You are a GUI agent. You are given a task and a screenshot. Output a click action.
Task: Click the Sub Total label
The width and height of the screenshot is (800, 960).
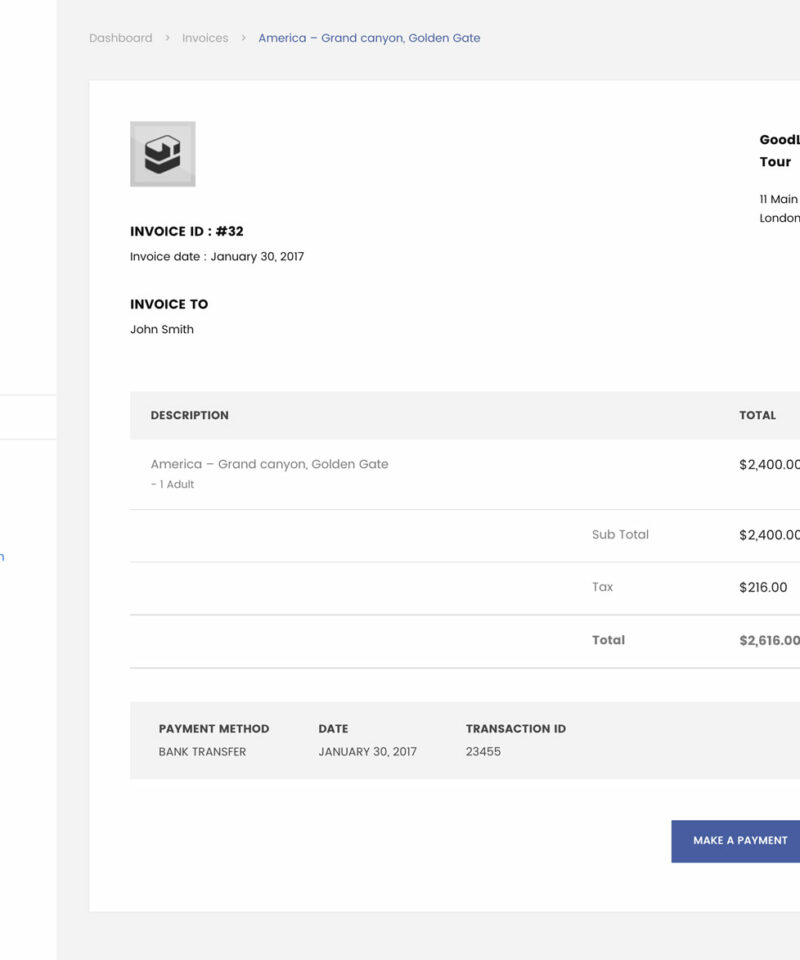(620, 535)
